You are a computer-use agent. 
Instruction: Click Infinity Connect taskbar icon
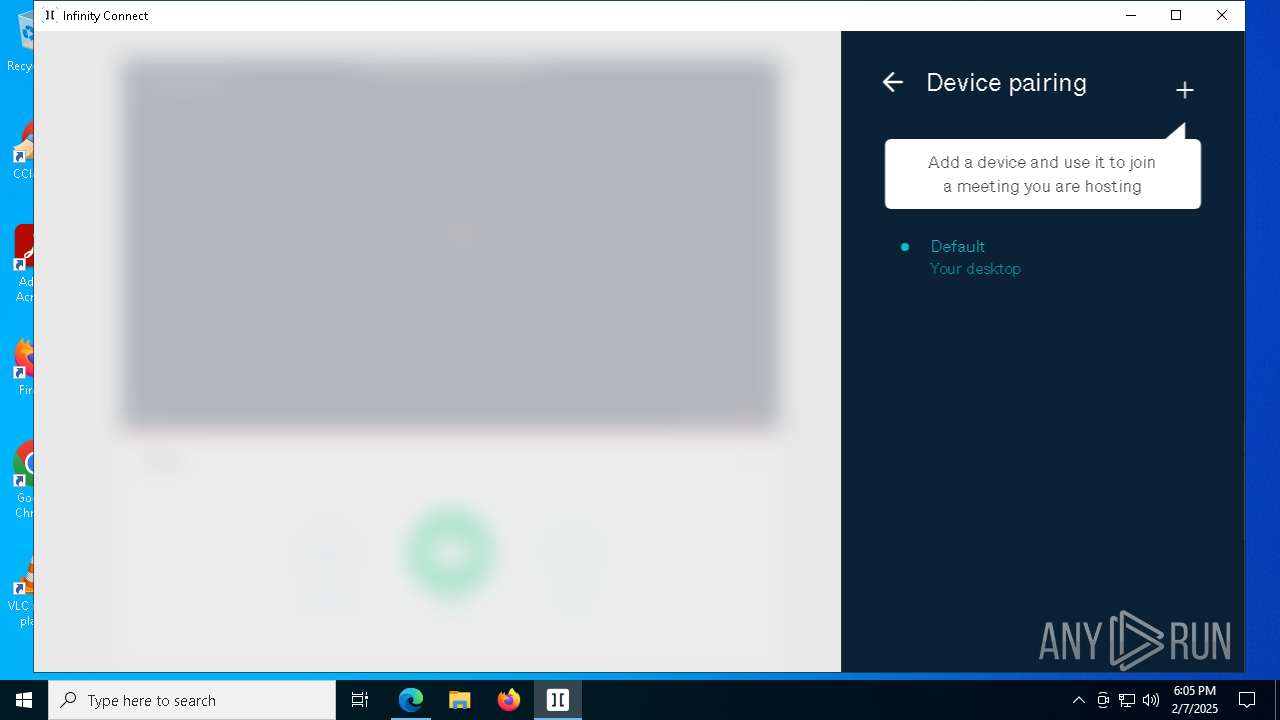tap(558, 700)
